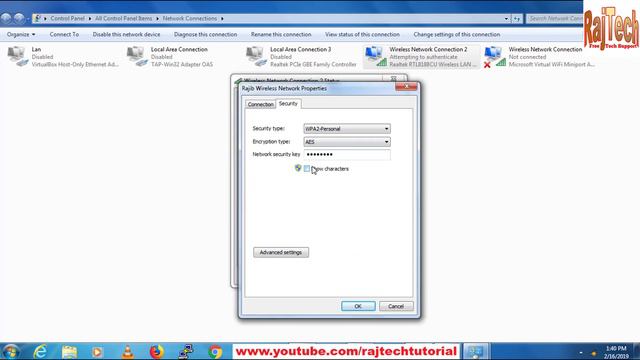Open the Encryption type dropdown
Screen dimensions: 640x360
tap(347, 142)
